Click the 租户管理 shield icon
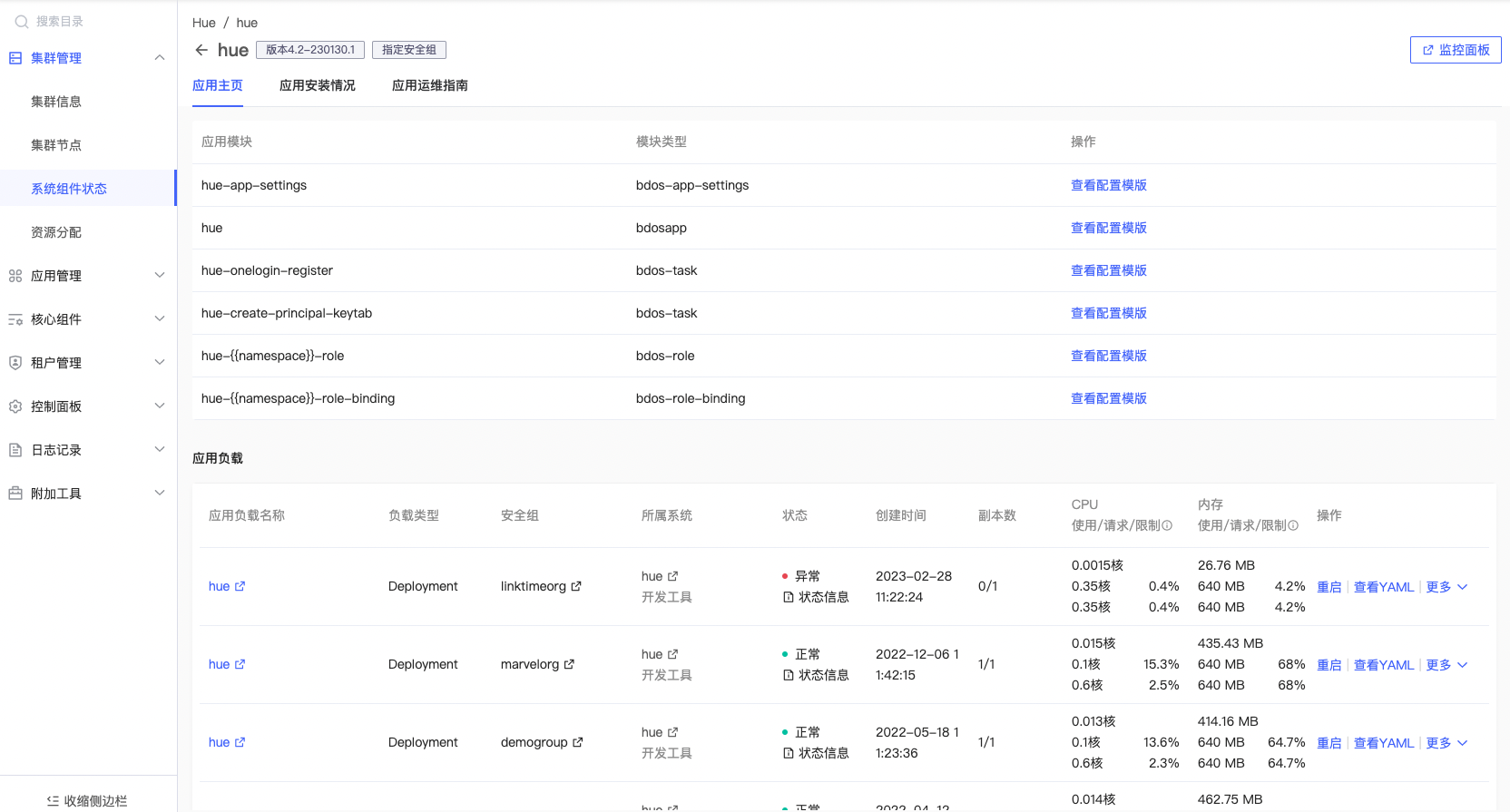Viewport: 1510px width, 812px height. tap(15, 363)
